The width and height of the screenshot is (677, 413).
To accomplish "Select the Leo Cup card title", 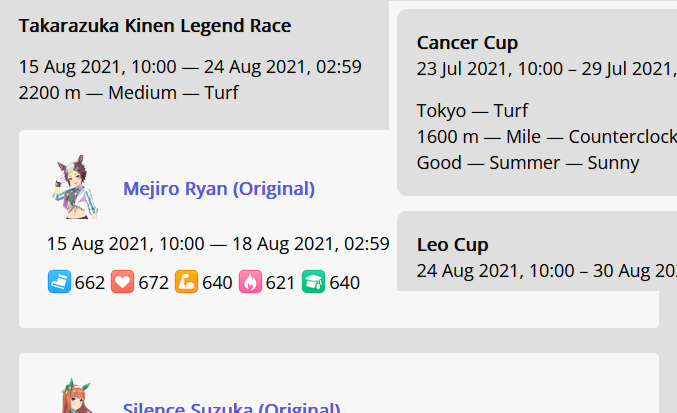I will pos(452,245).
